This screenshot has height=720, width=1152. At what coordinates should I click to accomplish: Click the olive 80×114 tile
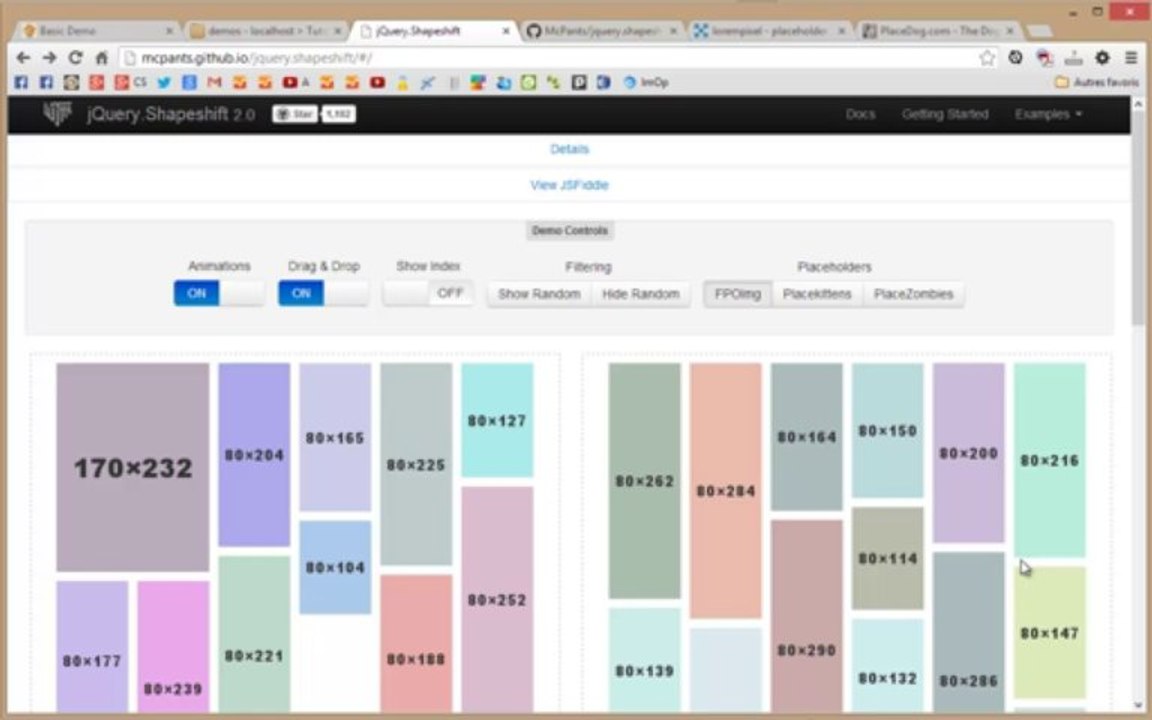click(888, 558)
